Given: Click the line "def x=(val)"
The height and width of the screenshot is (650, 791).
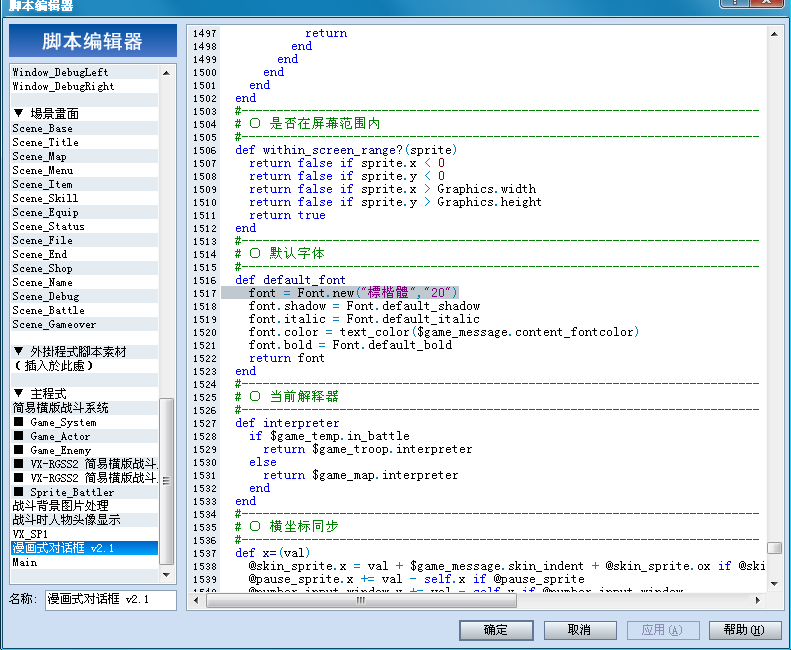Looking at the screenshot, I should [x=272, y=553].
